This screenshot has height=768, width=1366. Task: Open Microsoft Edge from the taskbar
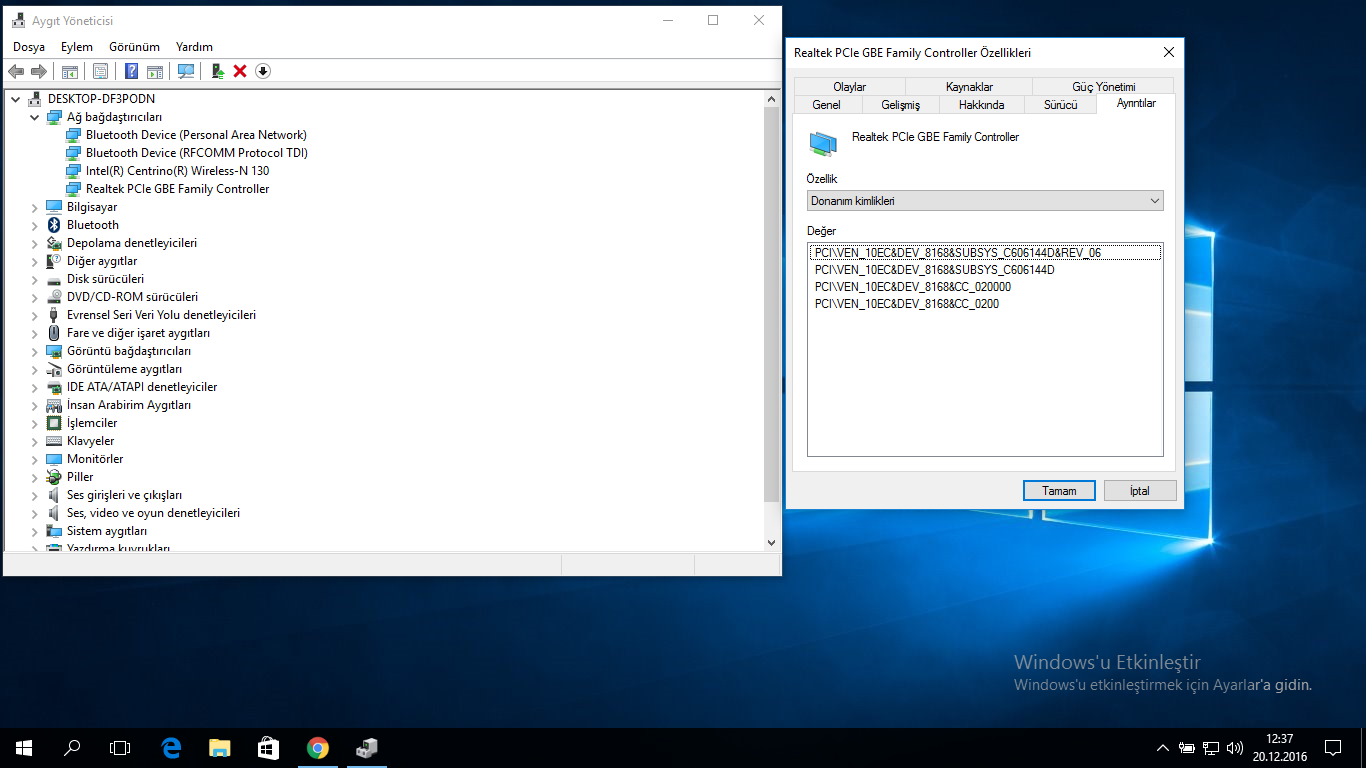171,747
